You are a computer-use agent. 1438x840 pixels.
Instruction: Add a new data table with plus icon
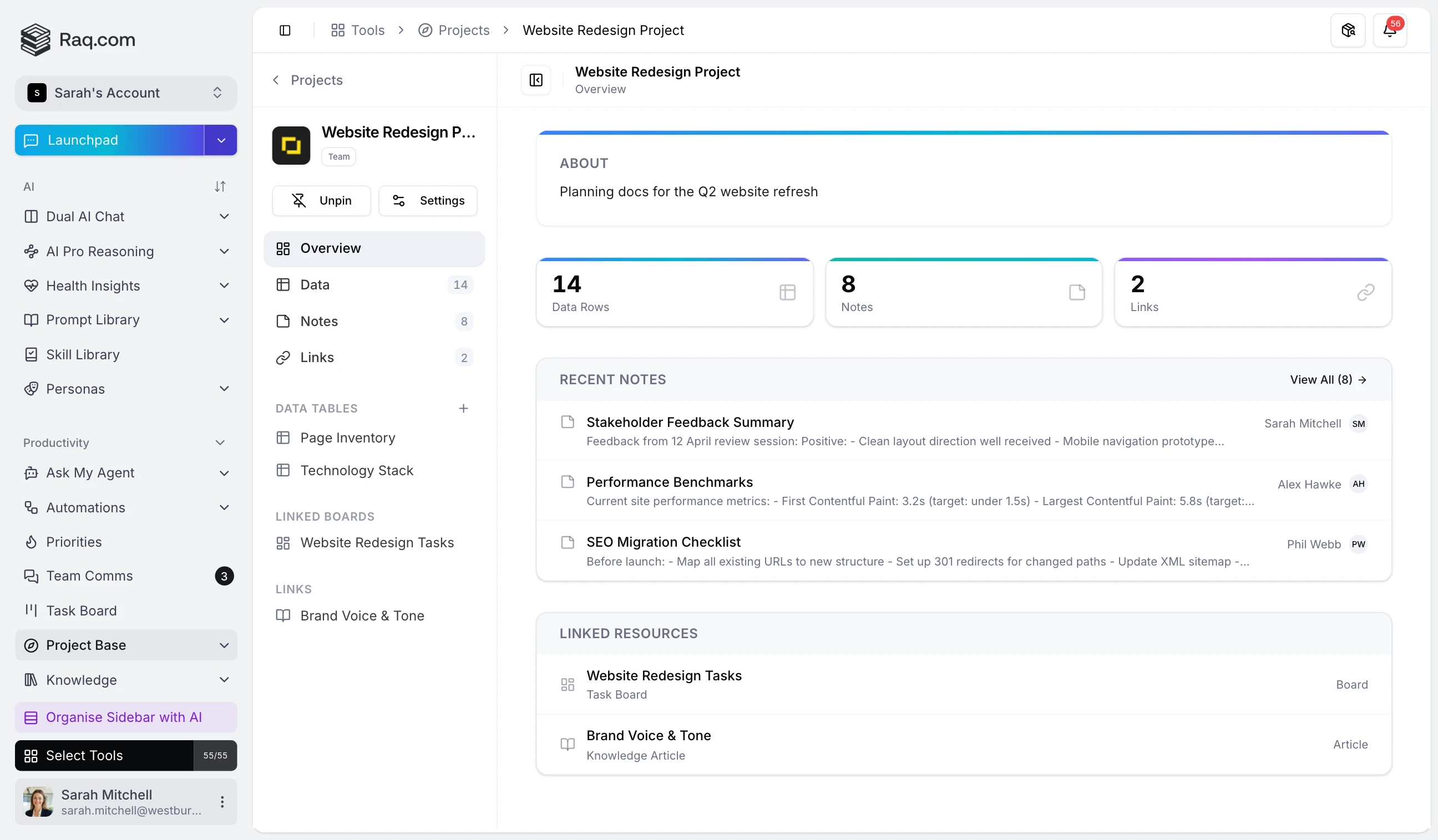pos(463,408)
